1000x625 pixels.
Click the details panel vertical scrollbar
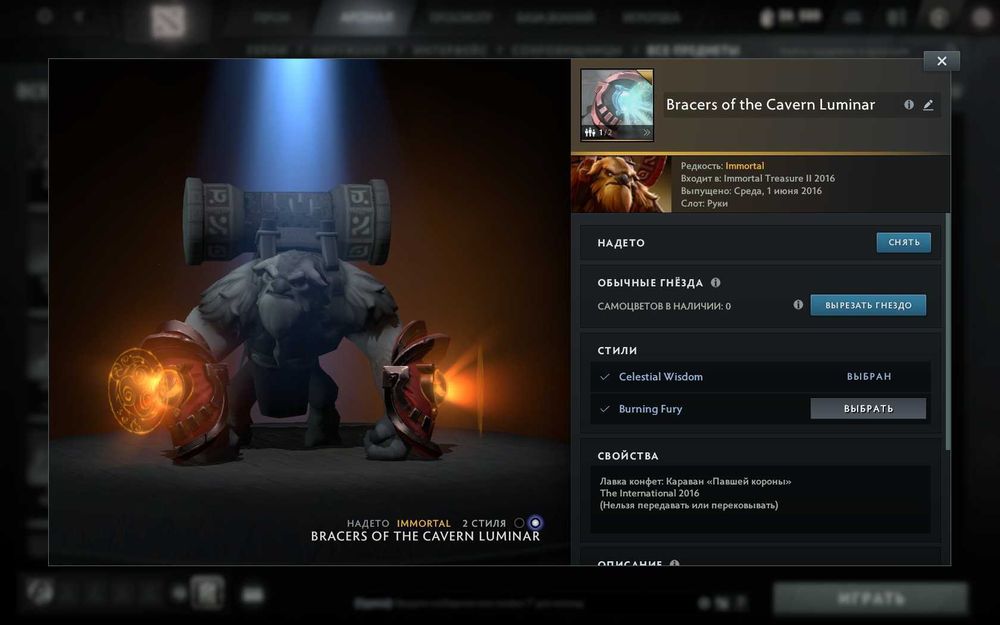(947, 332)
